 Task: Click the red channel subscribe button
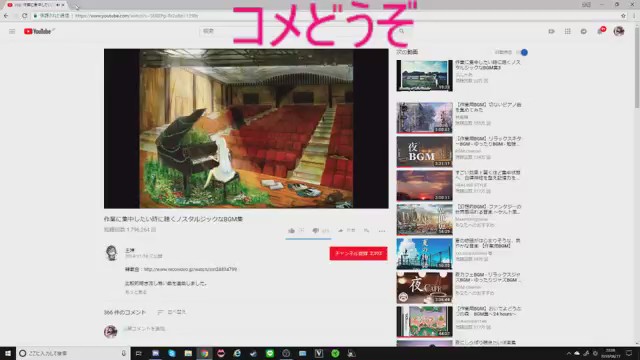point(358,253)
